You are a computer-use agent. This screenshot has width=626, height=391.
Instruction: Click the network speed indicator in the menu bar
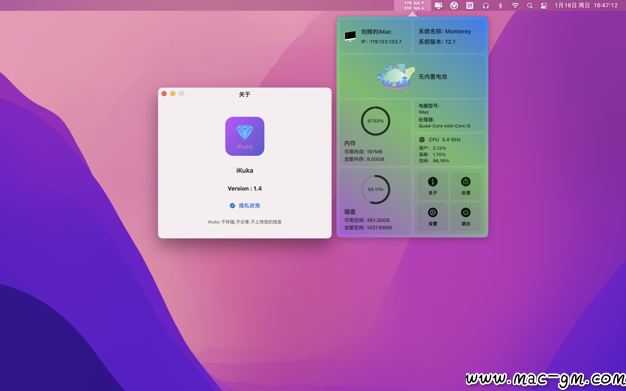413,5
